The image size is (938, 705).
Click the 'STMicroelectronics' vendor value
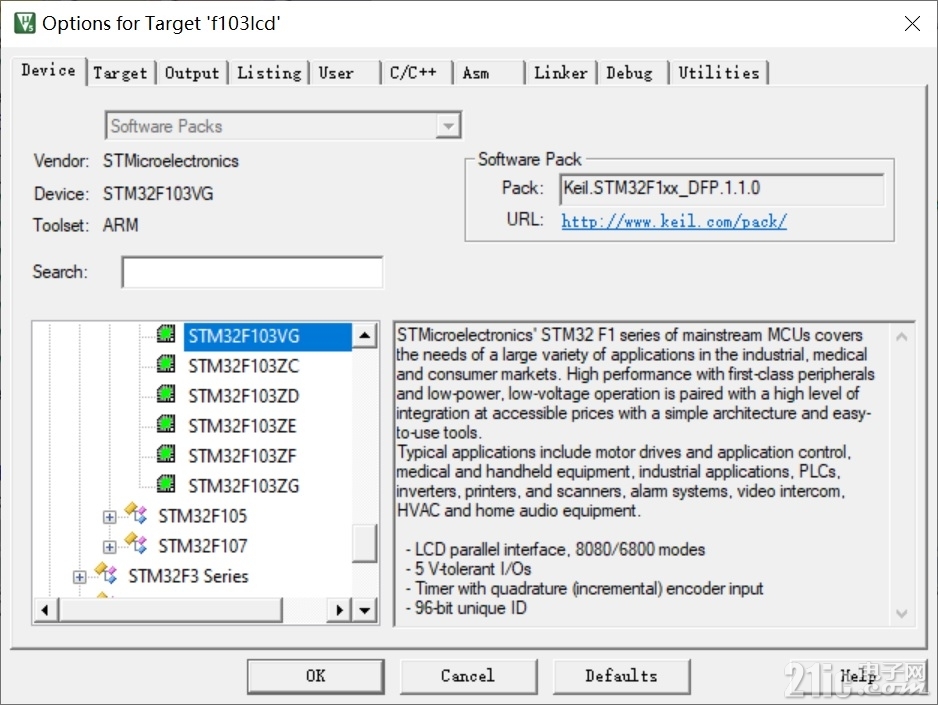click(x=170, y=161)
